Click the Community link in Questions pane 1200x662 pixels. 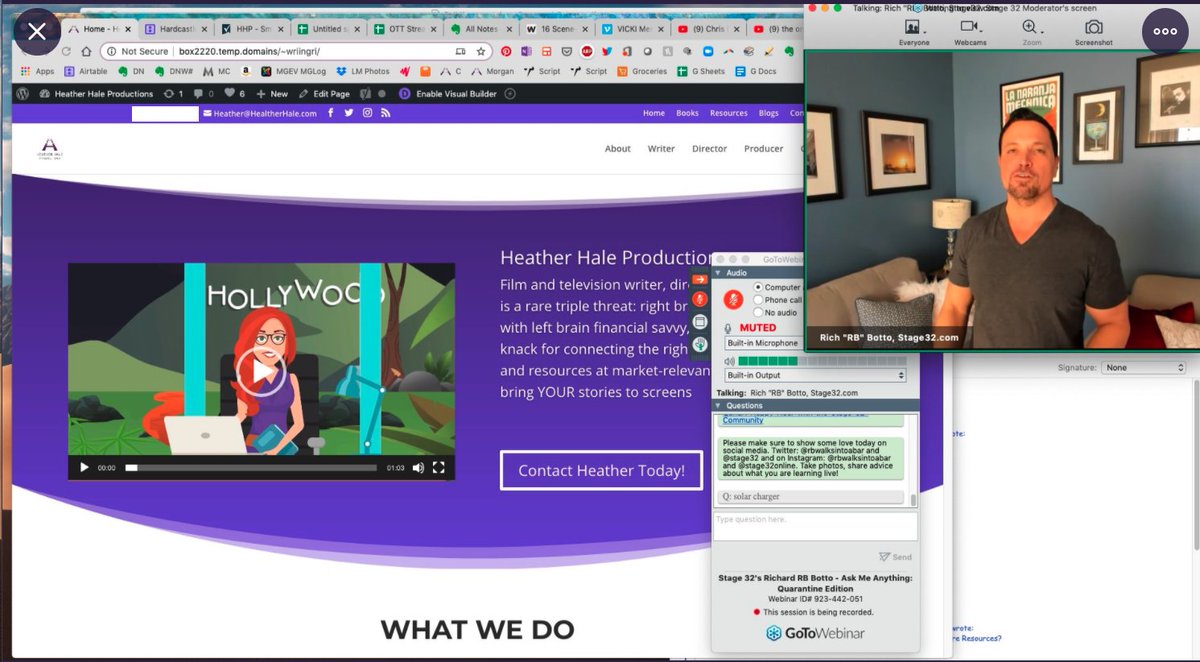(x=743, y=420)
